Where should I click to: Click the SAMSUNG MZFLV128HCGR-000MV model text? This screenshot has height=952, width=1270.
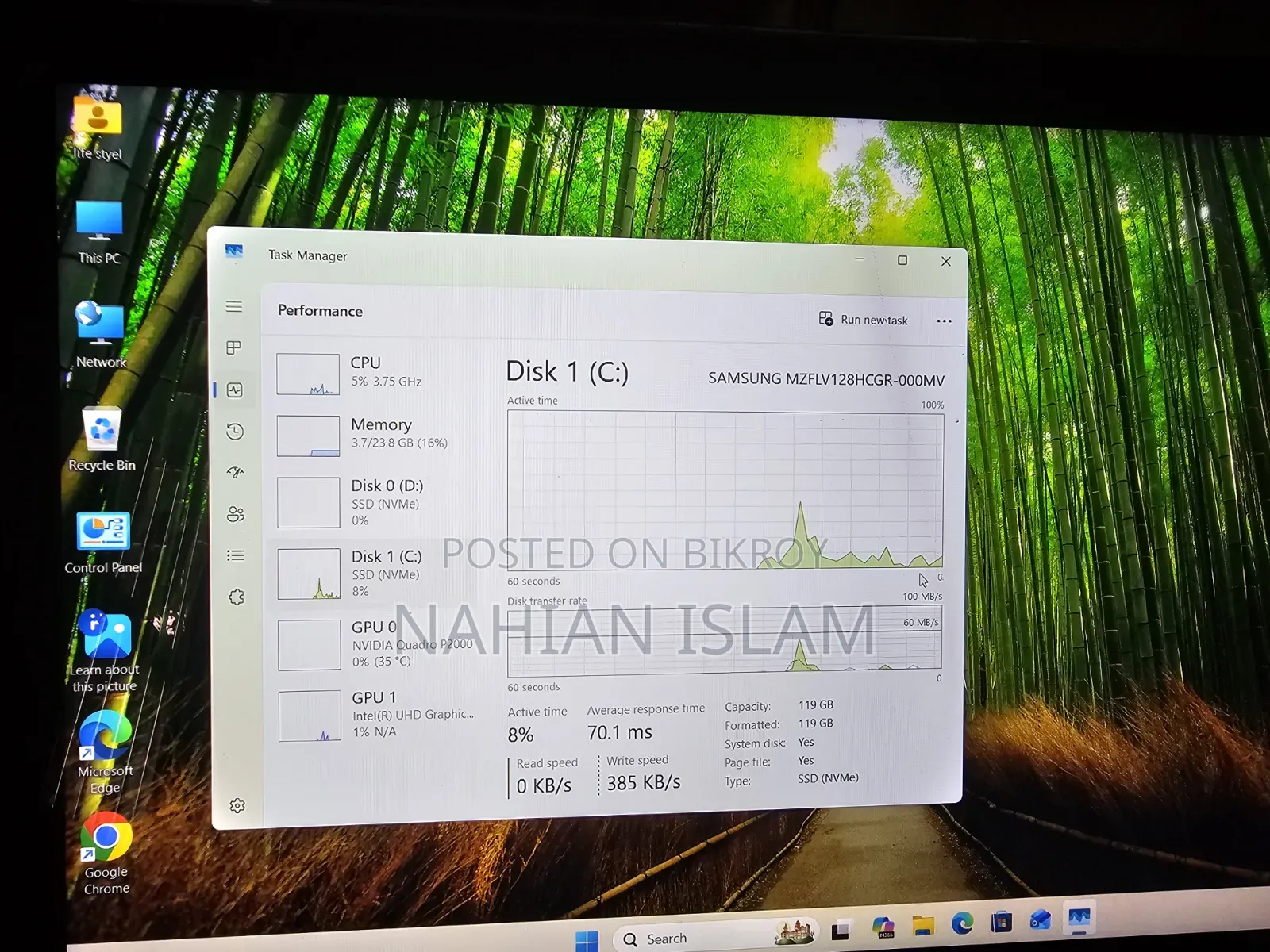point(826,379)
